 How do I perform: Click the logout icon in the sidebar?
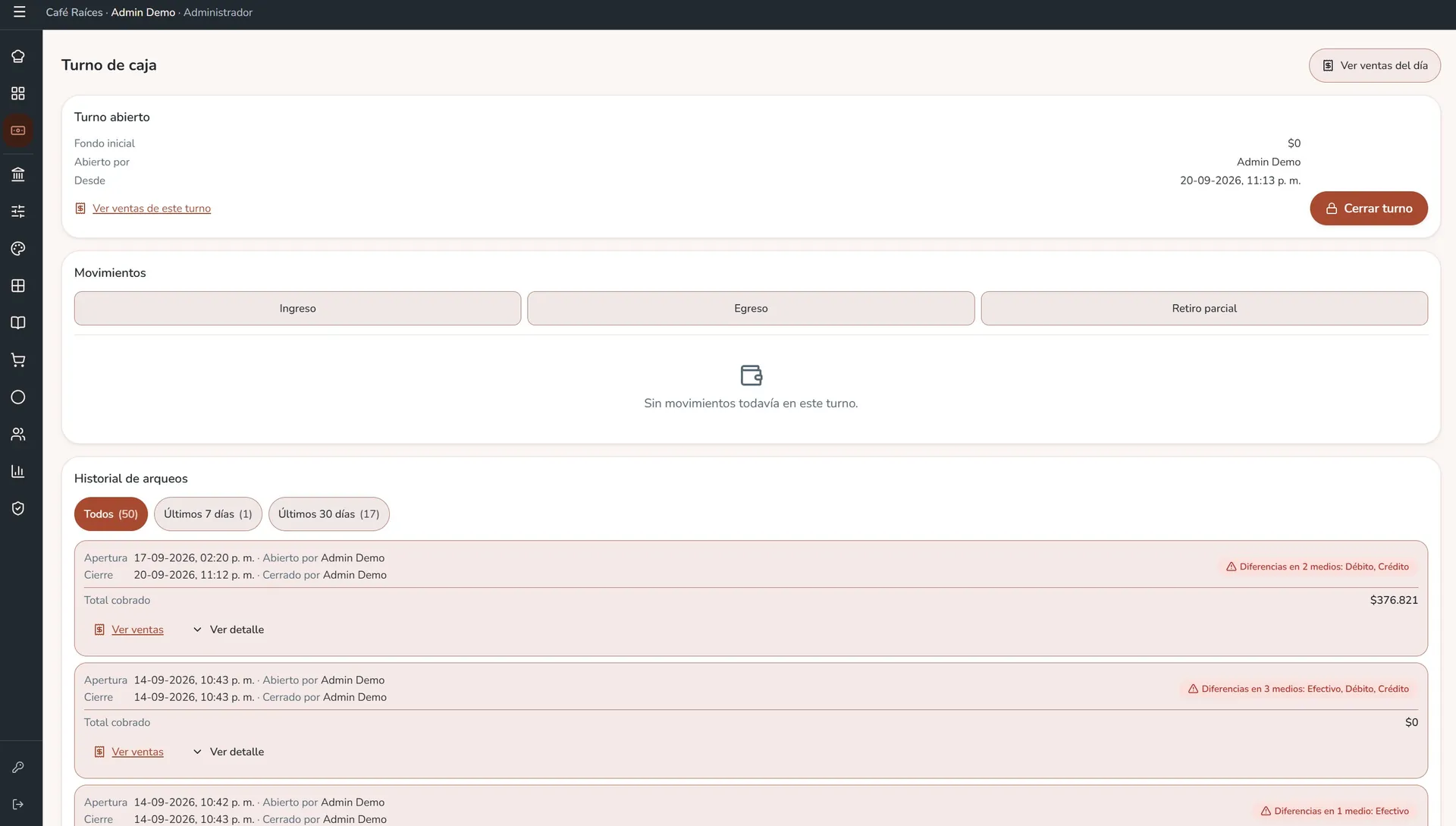tap(18, 805)
